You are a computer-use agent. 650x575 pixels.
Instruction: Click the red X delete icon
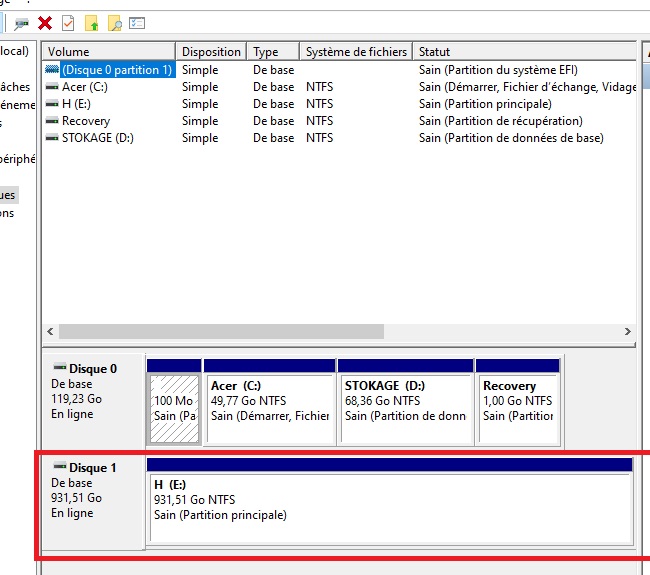pos(45,22)
